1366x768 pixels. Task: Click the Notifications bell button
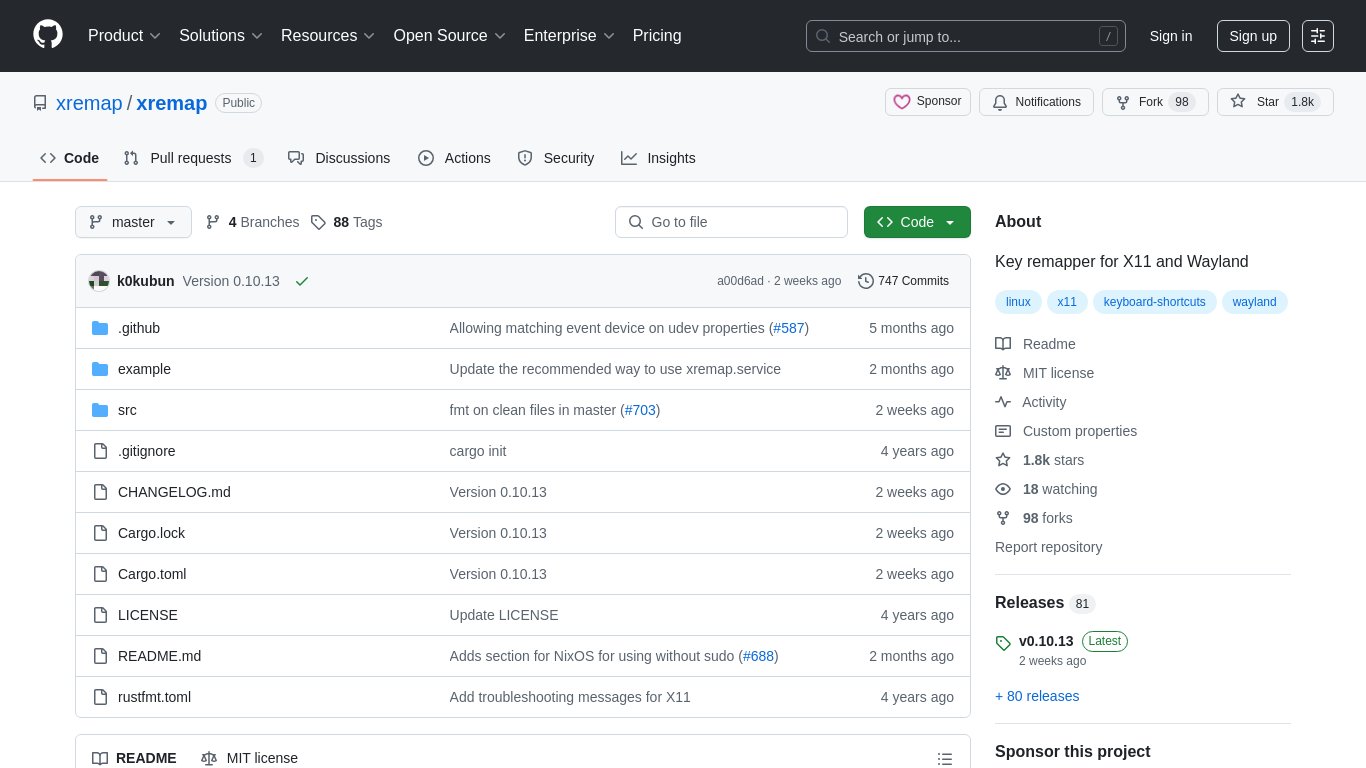(x=1037, y=102)
